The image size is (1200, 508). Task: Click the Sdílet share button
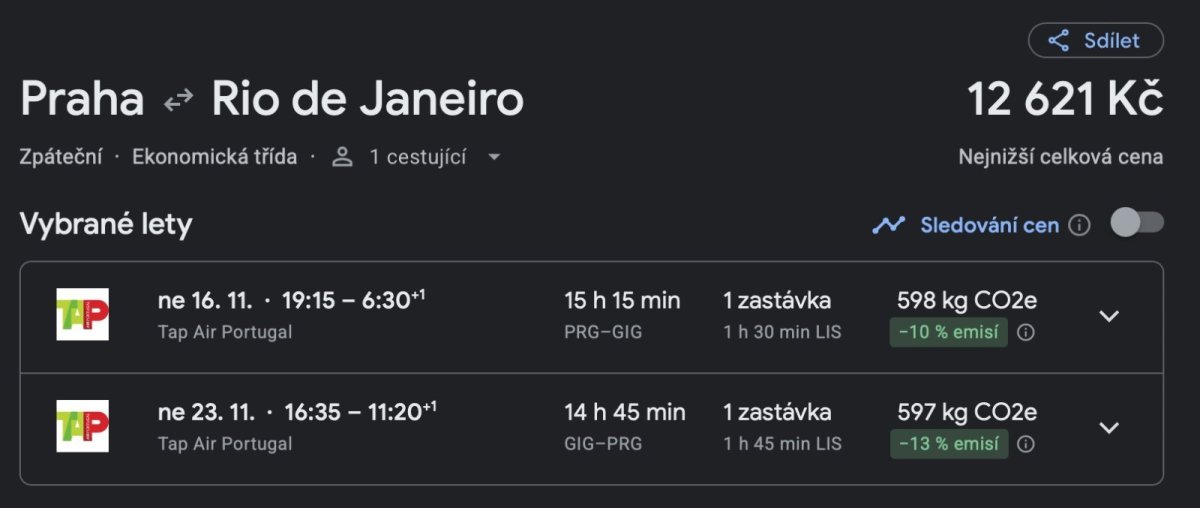coord(1096,41)
